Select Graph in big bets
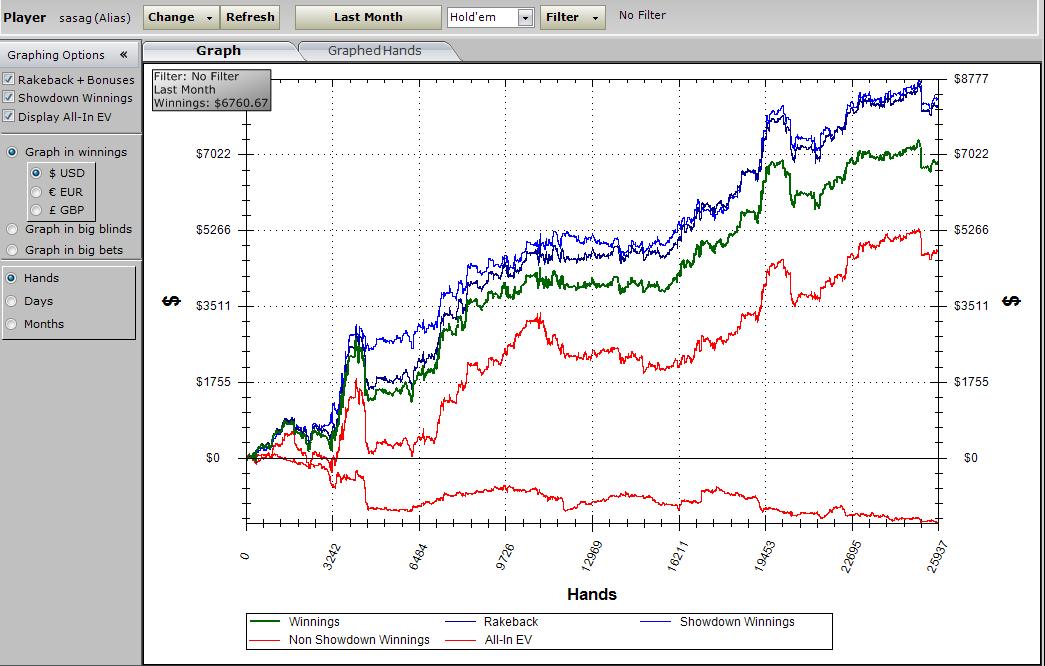 coord(12,250)
